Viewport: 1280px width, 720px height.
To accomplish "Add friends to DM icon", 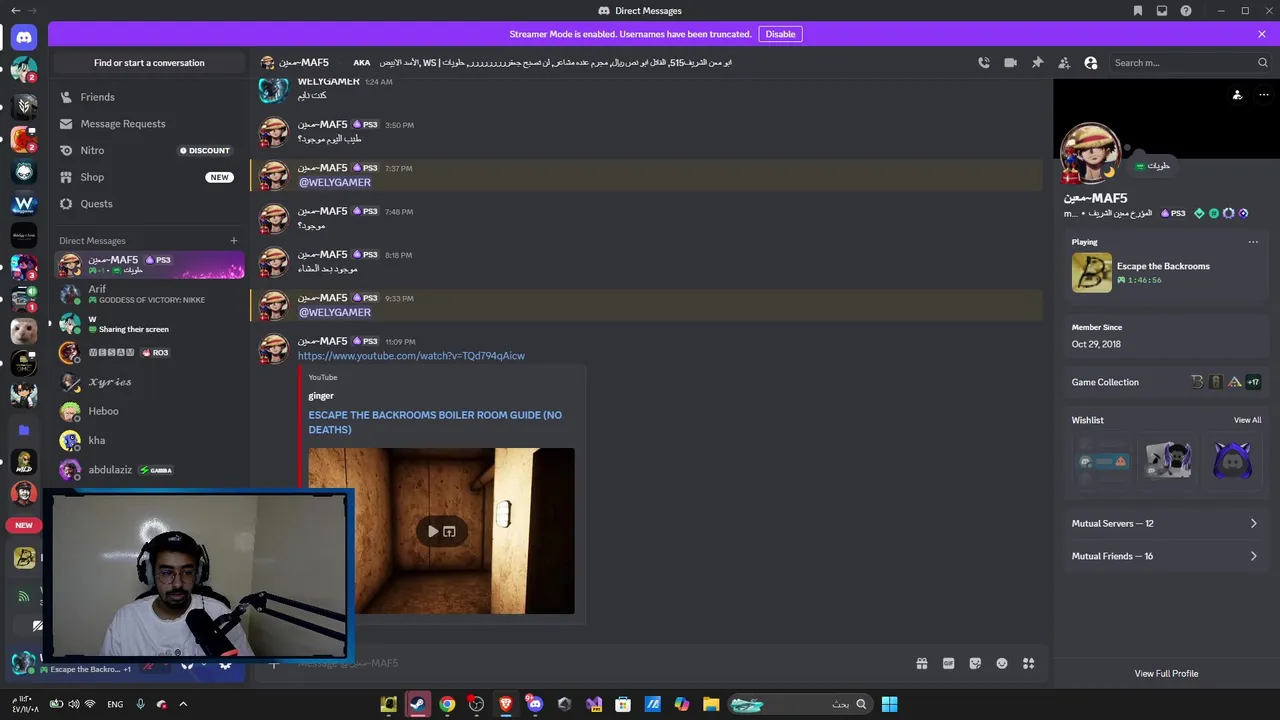I will pos(1064,62).
